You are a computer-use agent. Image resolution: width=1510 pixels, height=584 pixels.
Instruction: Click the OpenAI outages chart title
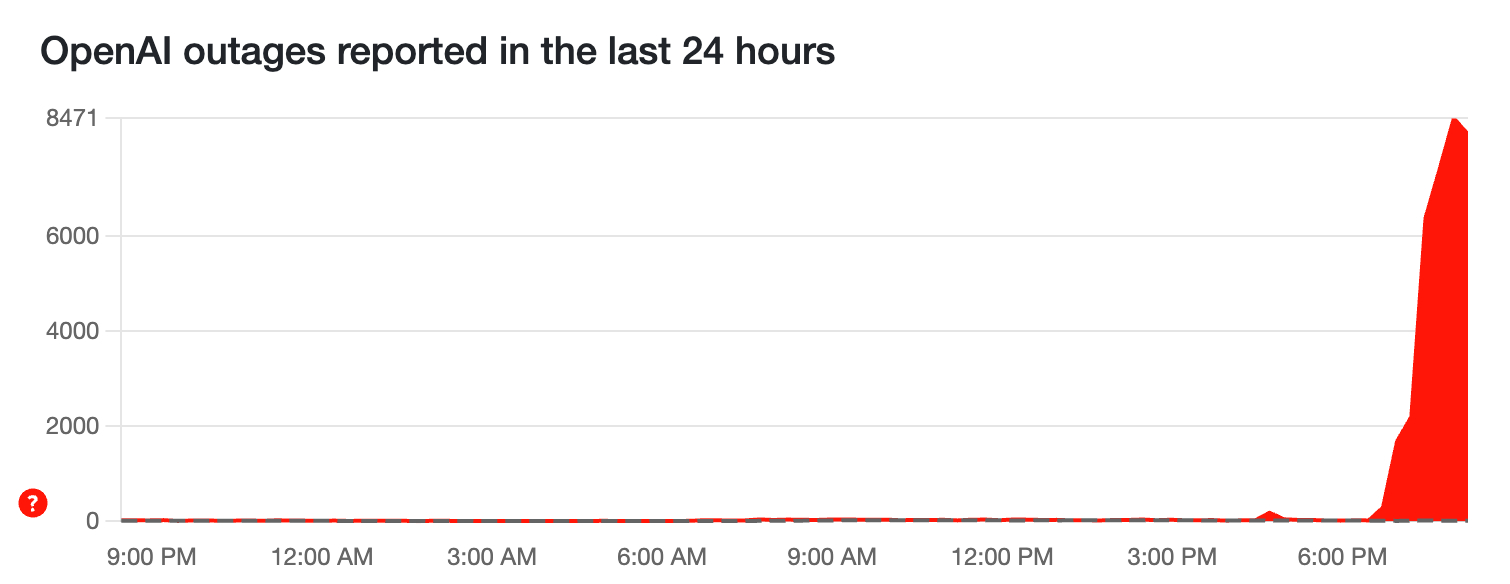pos(437,51)
